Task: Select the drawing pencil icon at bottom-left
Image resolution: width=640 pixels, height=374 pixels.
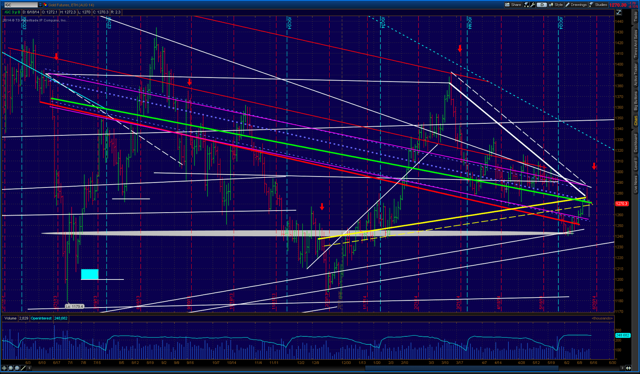Action: pyautogui.click(x=23, y=368)
